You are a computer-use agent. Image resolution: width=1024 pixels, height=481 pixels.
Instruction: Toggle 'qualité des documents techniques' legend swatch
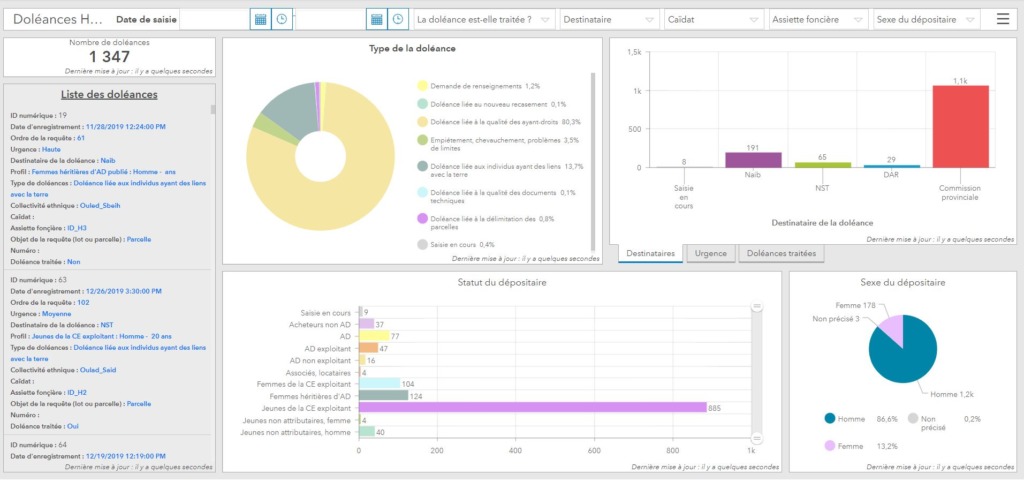click(423, 193)
